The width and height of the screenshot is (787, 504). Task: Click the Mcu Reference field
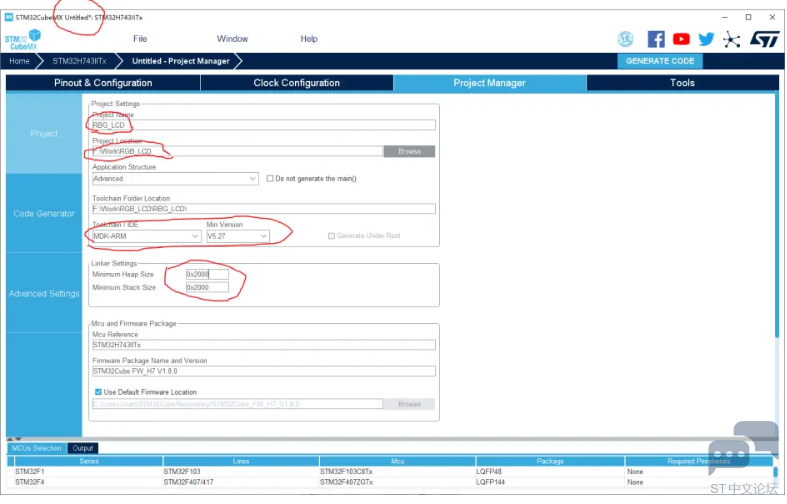tap(264, 345)
